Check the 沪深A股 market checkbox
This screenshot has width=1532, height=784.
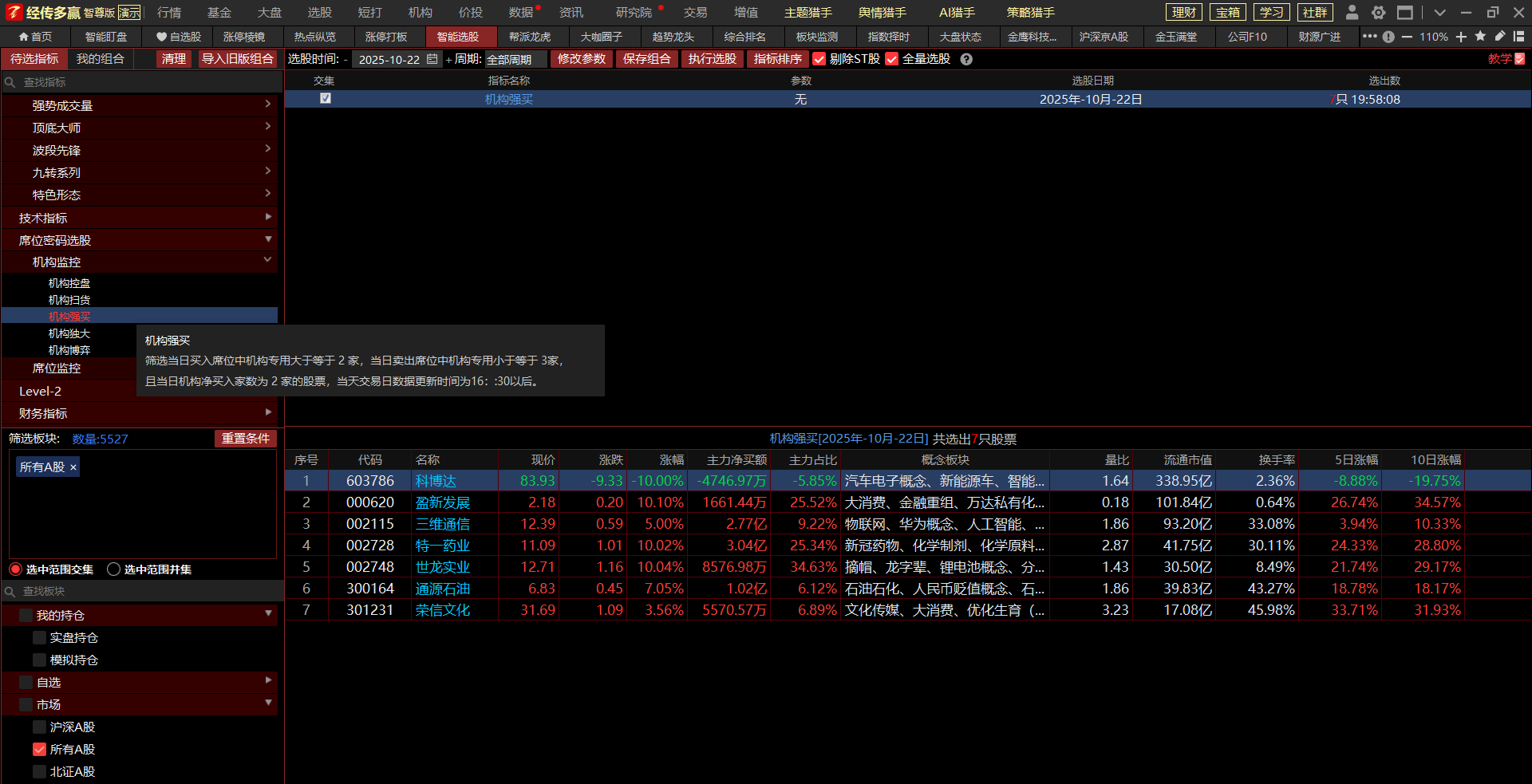click(x=39, y=727)
